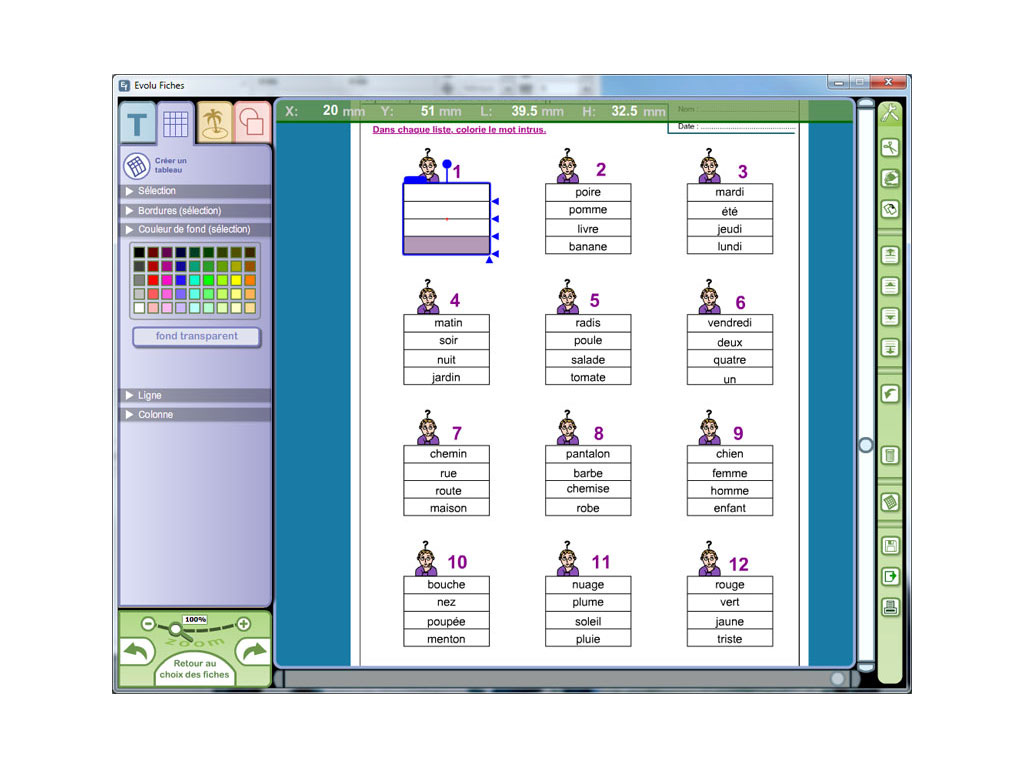Open the wrench and screwdriver tools icon
Viewport: 1024px width, 768px height.
[x=889, y=113]
